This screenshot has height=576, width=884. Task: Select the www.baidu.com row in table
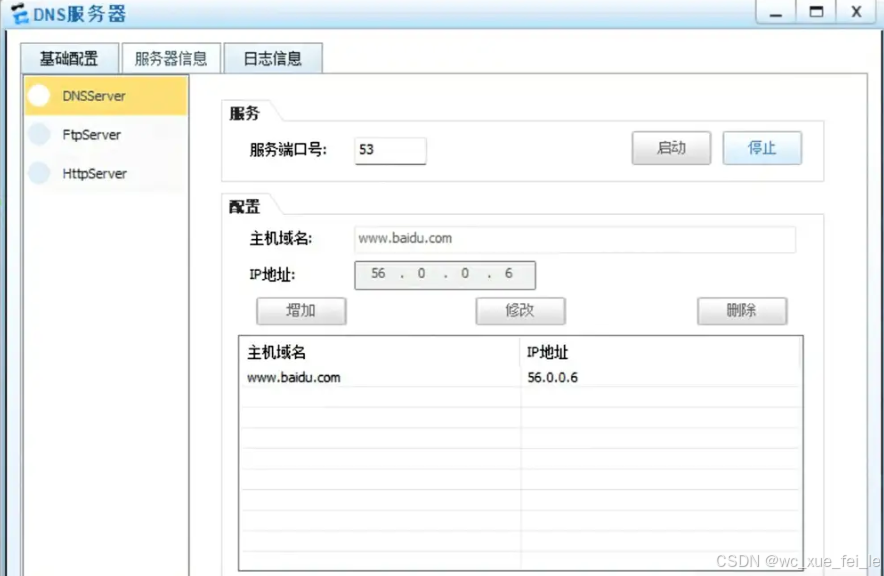click(520, 378)
